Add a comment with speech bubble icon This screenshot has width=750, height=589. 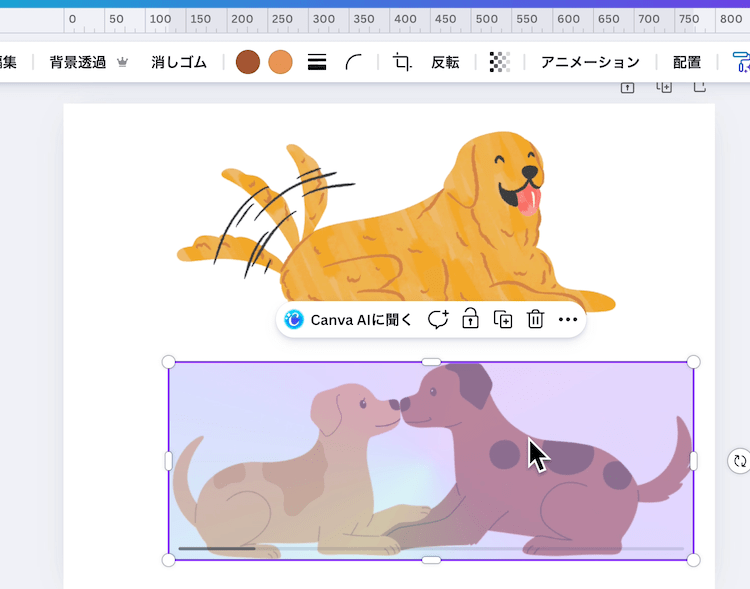438,320
